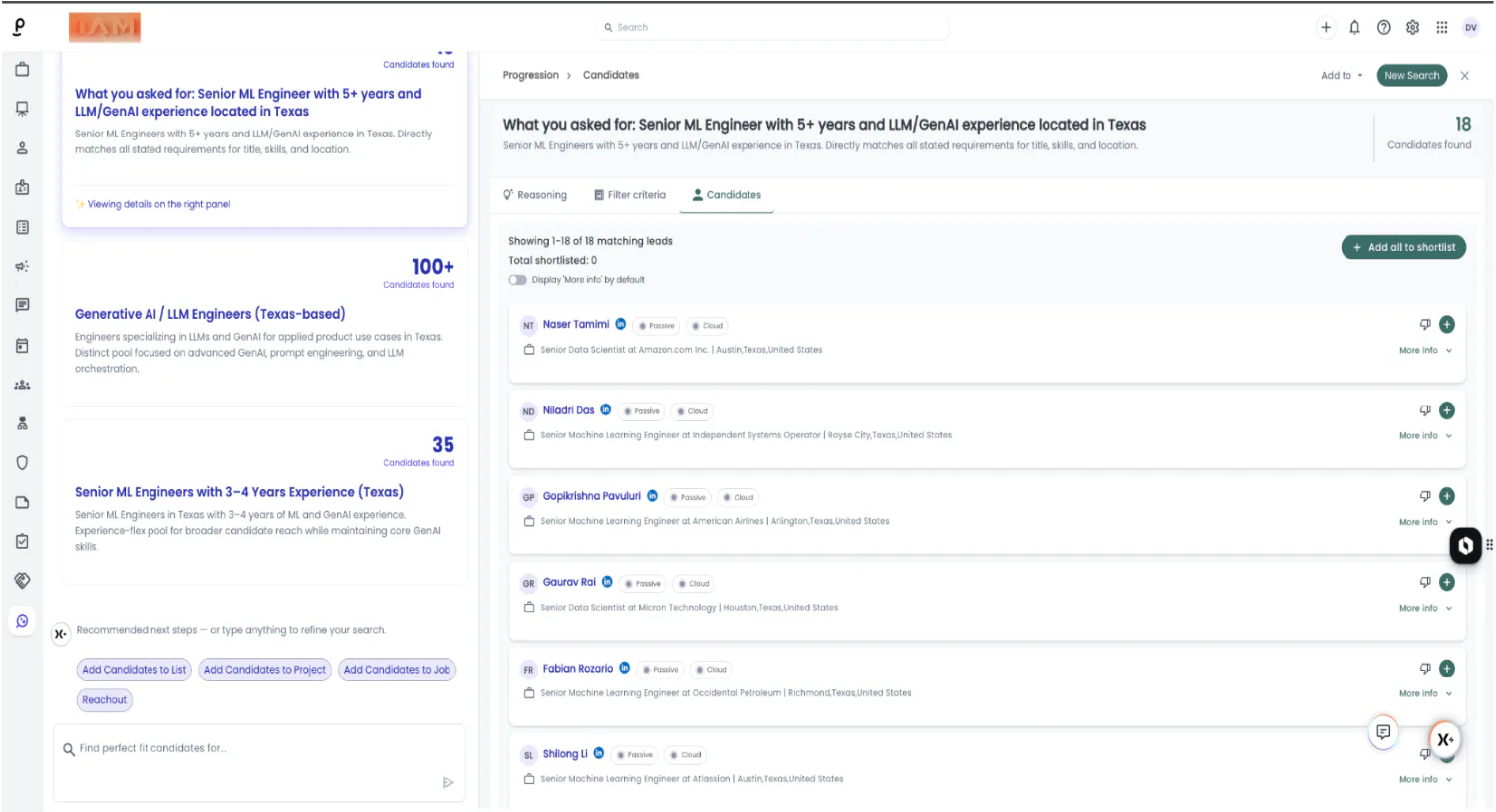
Task: Expand More info for Fabian Rozario
Action: tap(1425, 693)
